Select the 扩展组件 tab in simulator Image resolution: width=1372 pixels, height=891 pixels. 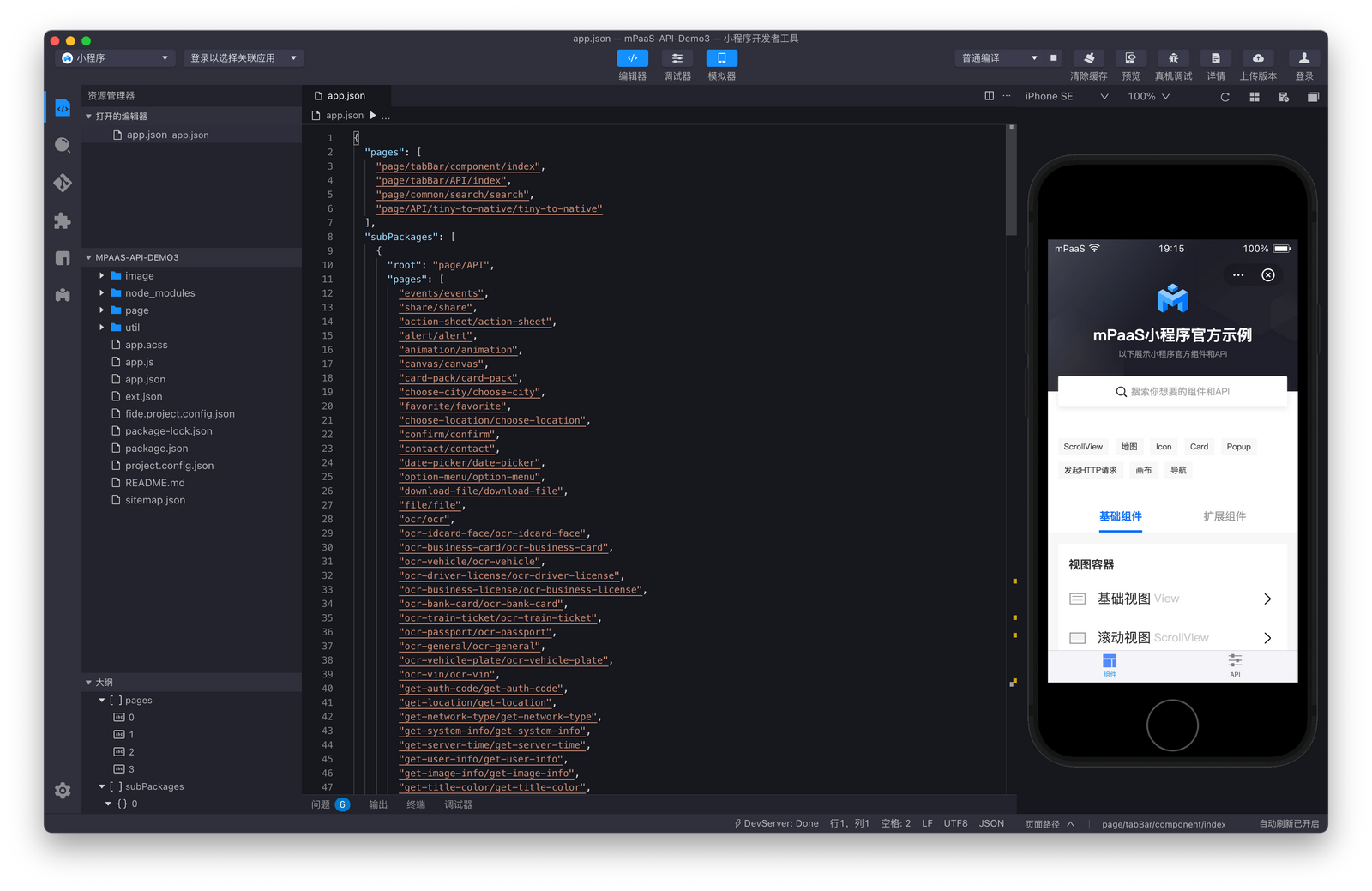click(x=1225, y=516)
